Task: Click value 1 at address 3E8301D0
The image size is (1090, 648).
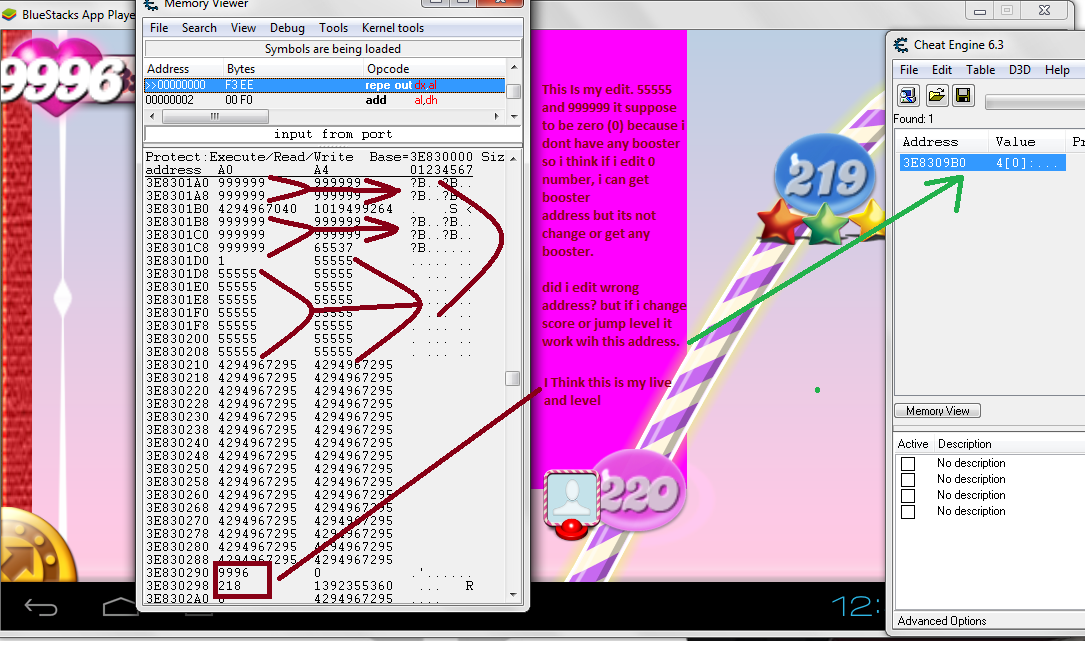Action: click(222, 261)
